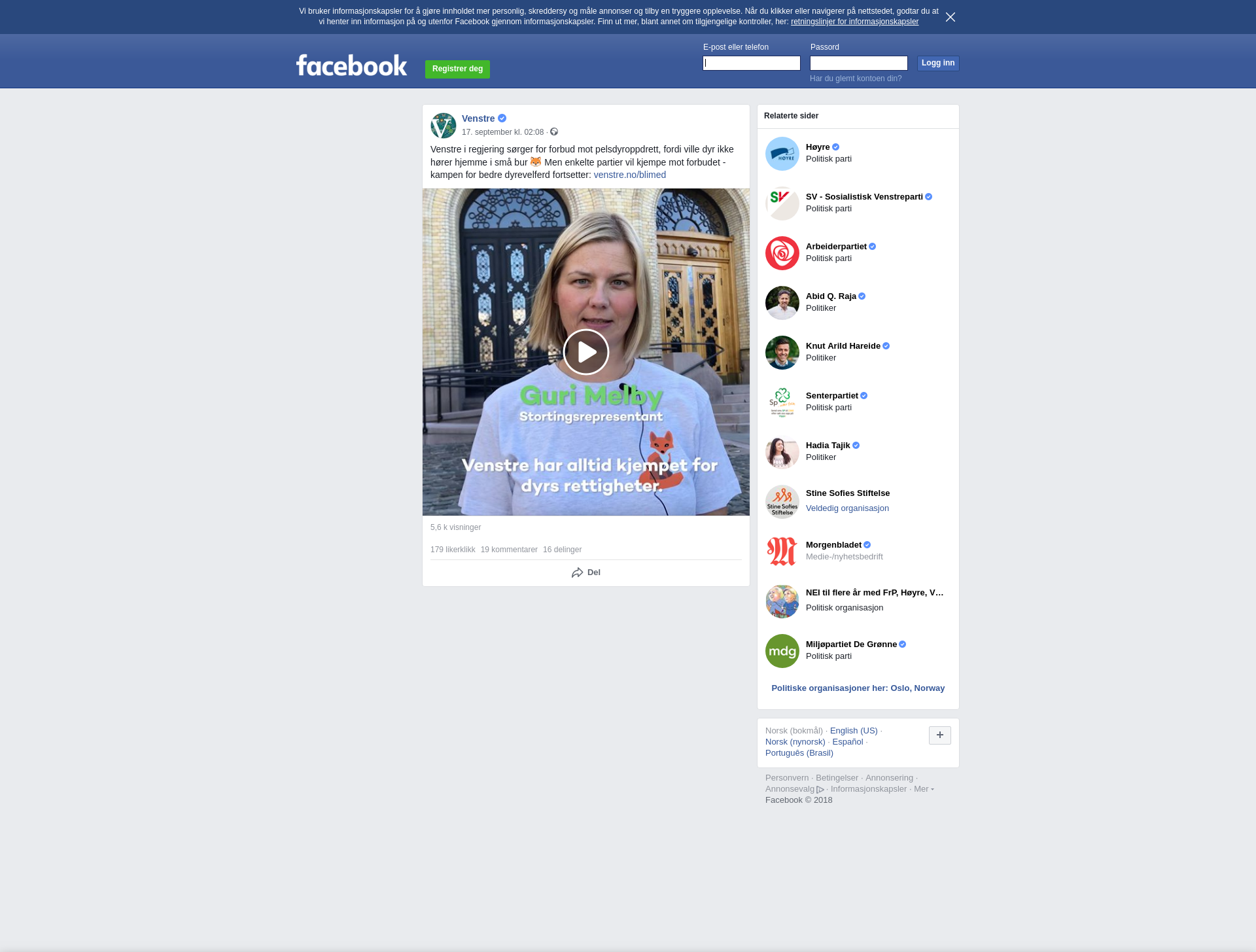Open the Abid Q. Raja name link
Viewport: 1256px width, 952px height.
pos(831,296)
